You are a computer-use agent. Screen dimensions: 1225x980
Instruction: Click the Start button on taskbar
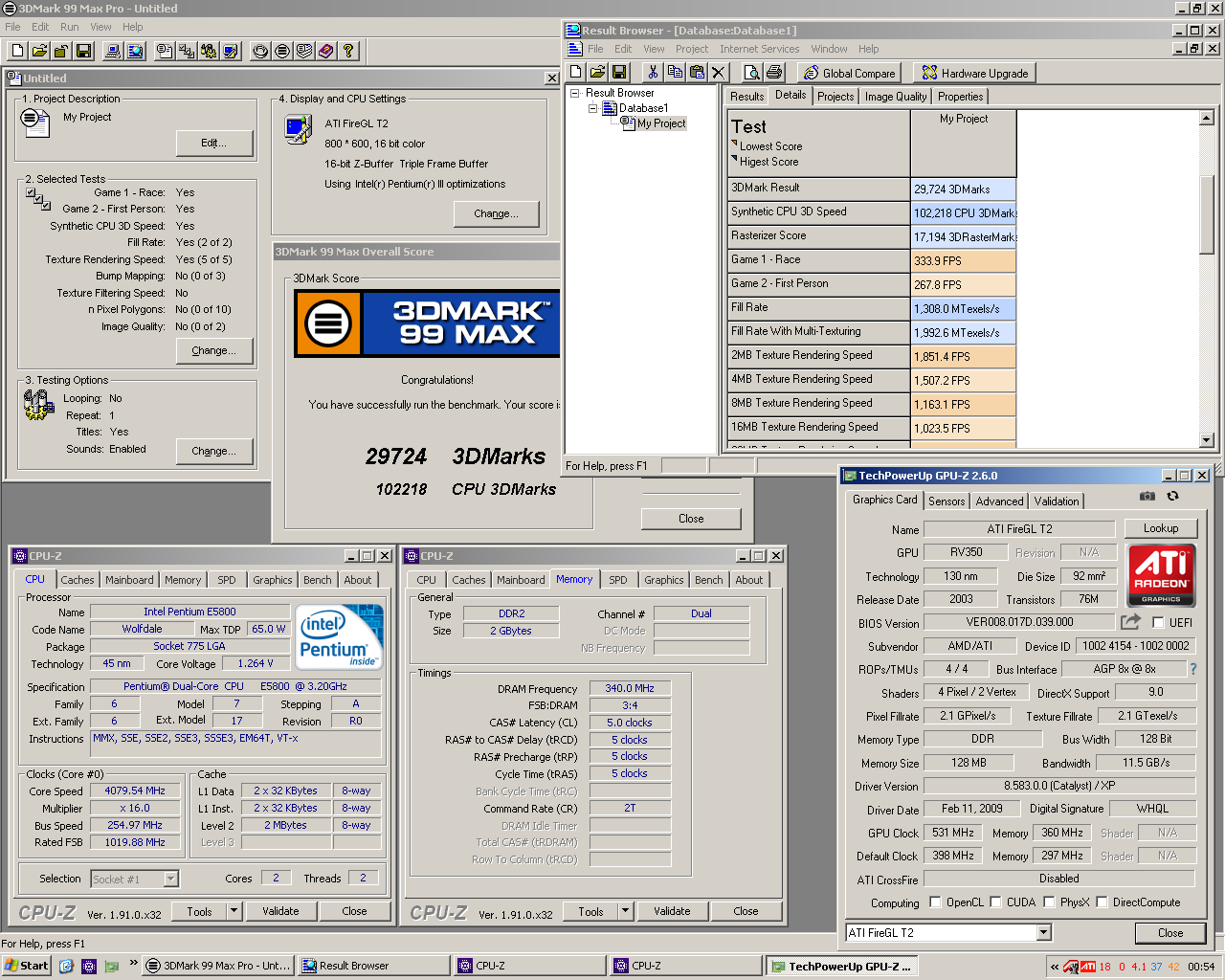pyautogui.click(x=26, y=966)
